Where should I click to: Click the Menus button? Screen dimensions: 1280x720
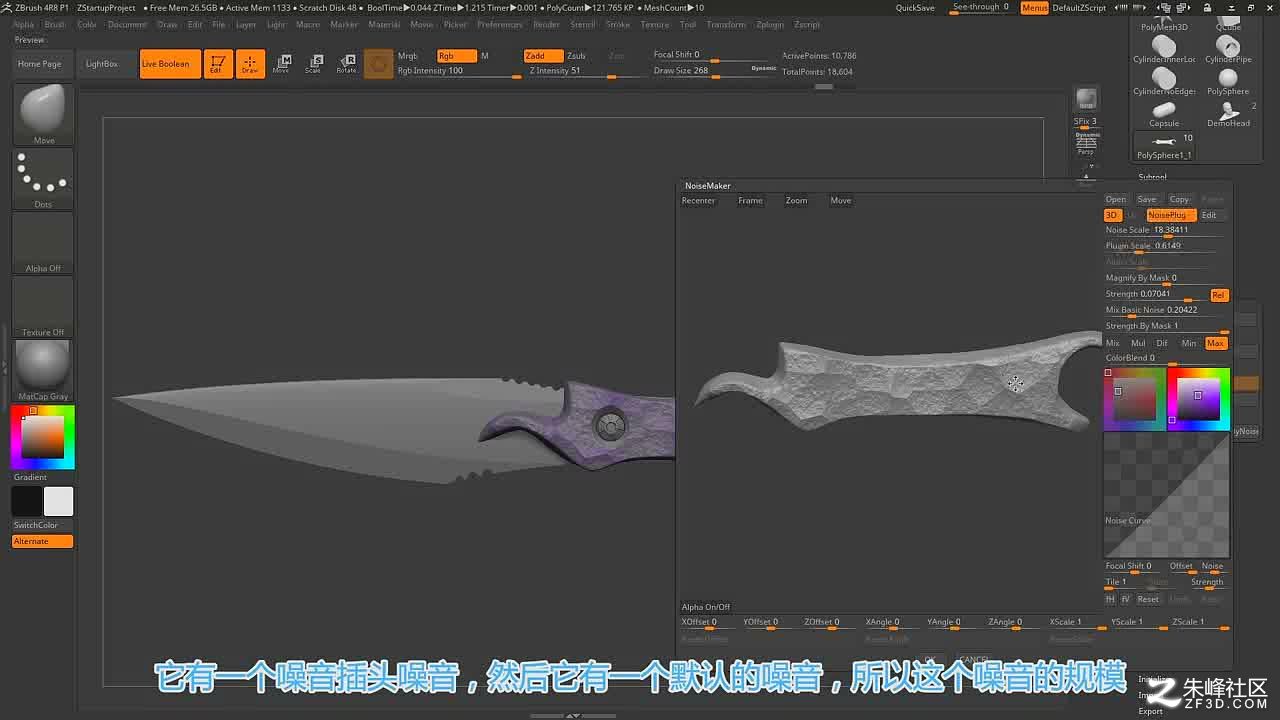[1034, 8]
